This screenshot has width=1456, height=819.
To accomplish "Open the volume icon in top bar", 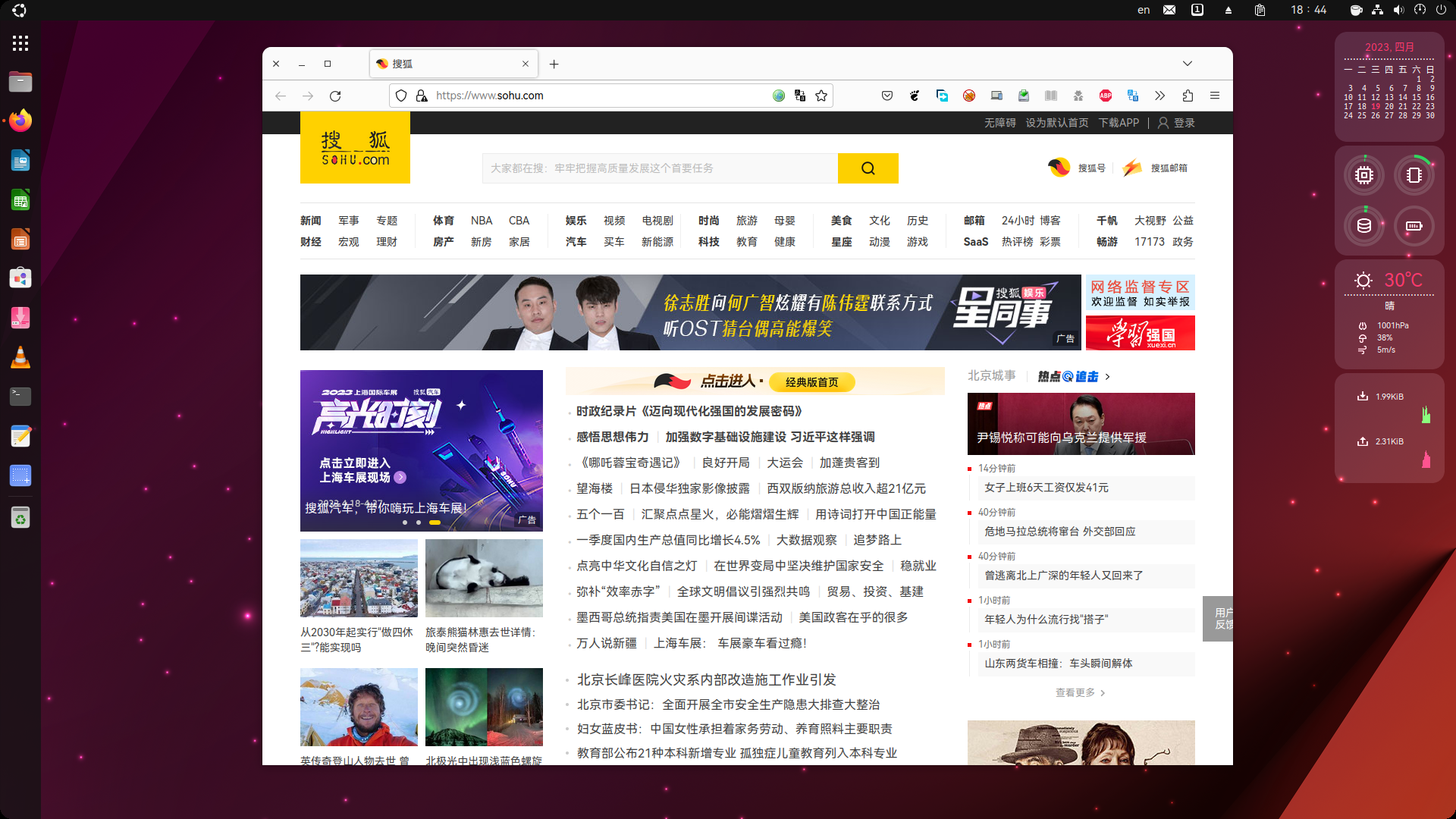I will 1398,10.
